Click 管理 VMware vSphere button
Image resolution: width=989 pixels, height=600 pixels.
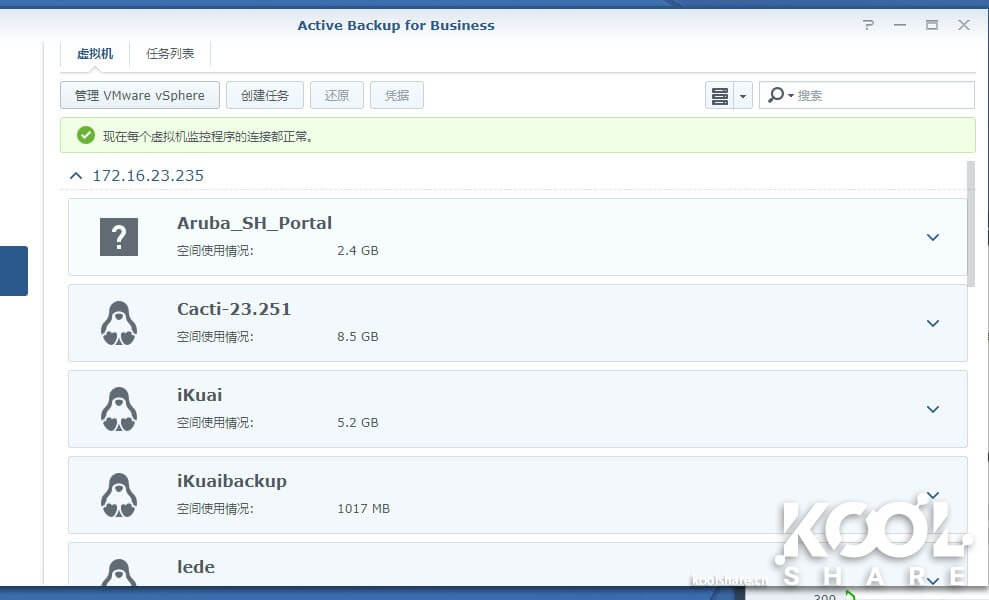coord(140,95)
